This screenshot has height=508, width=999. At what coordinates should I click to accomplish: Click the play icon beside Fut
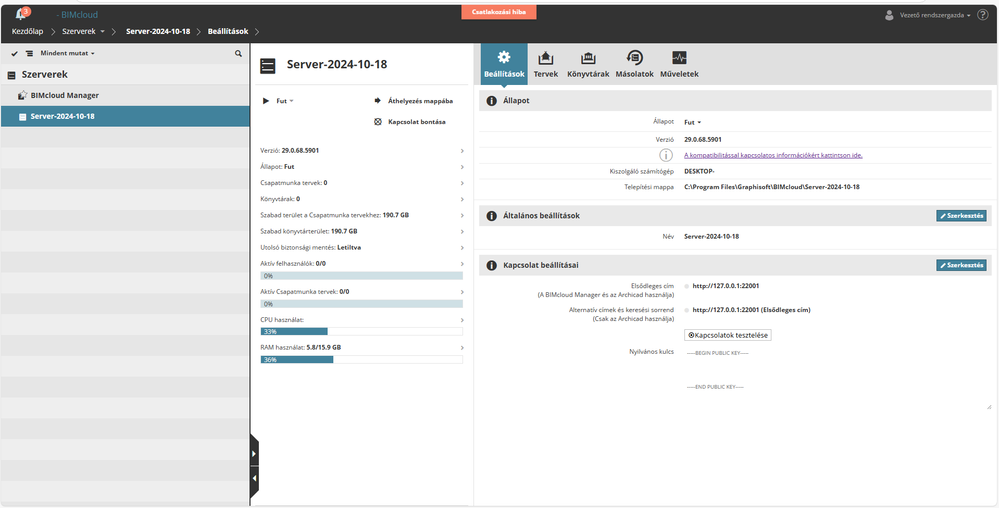click(x=266, y=101)
